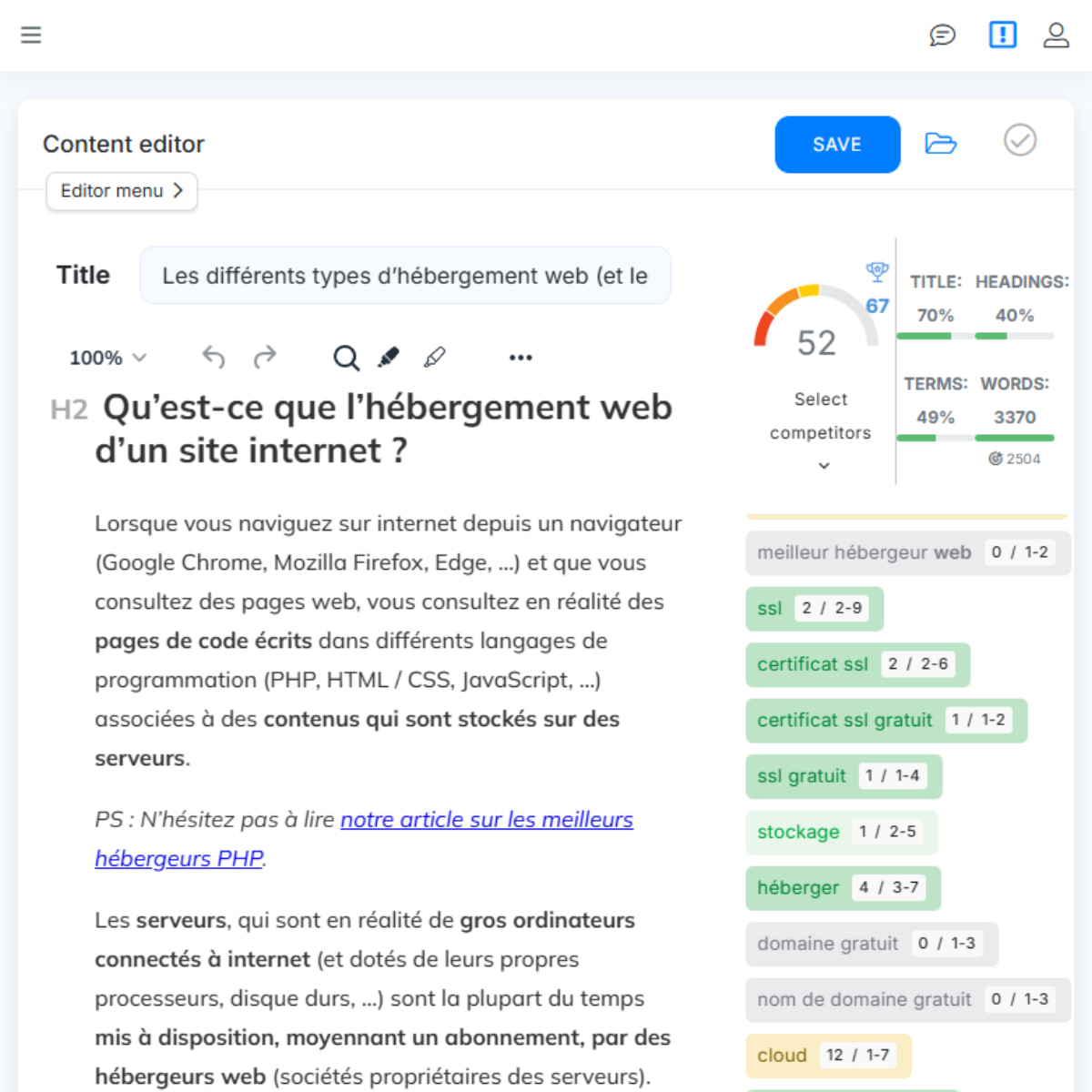
Task: Open the chat messages icon
Action: click(943, 35)
